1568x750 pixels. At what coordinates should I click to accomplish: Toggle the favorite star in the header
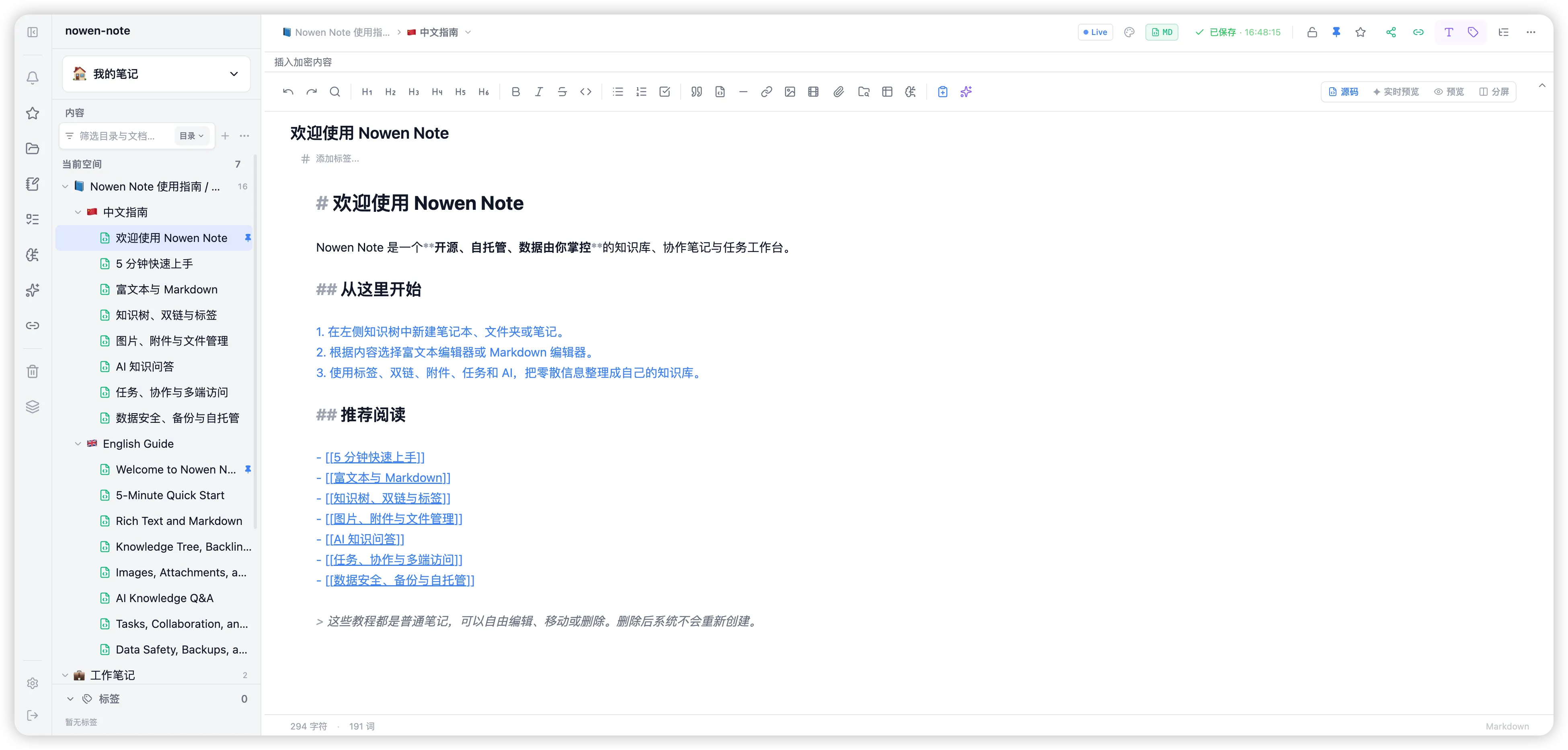point(1361,32)
